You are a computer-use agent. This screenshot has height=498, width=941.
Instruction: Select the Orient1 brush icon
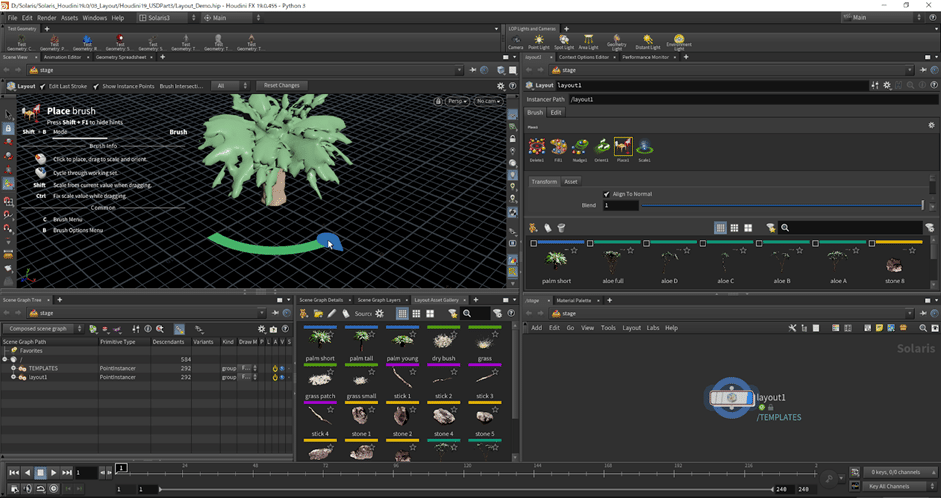601,147
